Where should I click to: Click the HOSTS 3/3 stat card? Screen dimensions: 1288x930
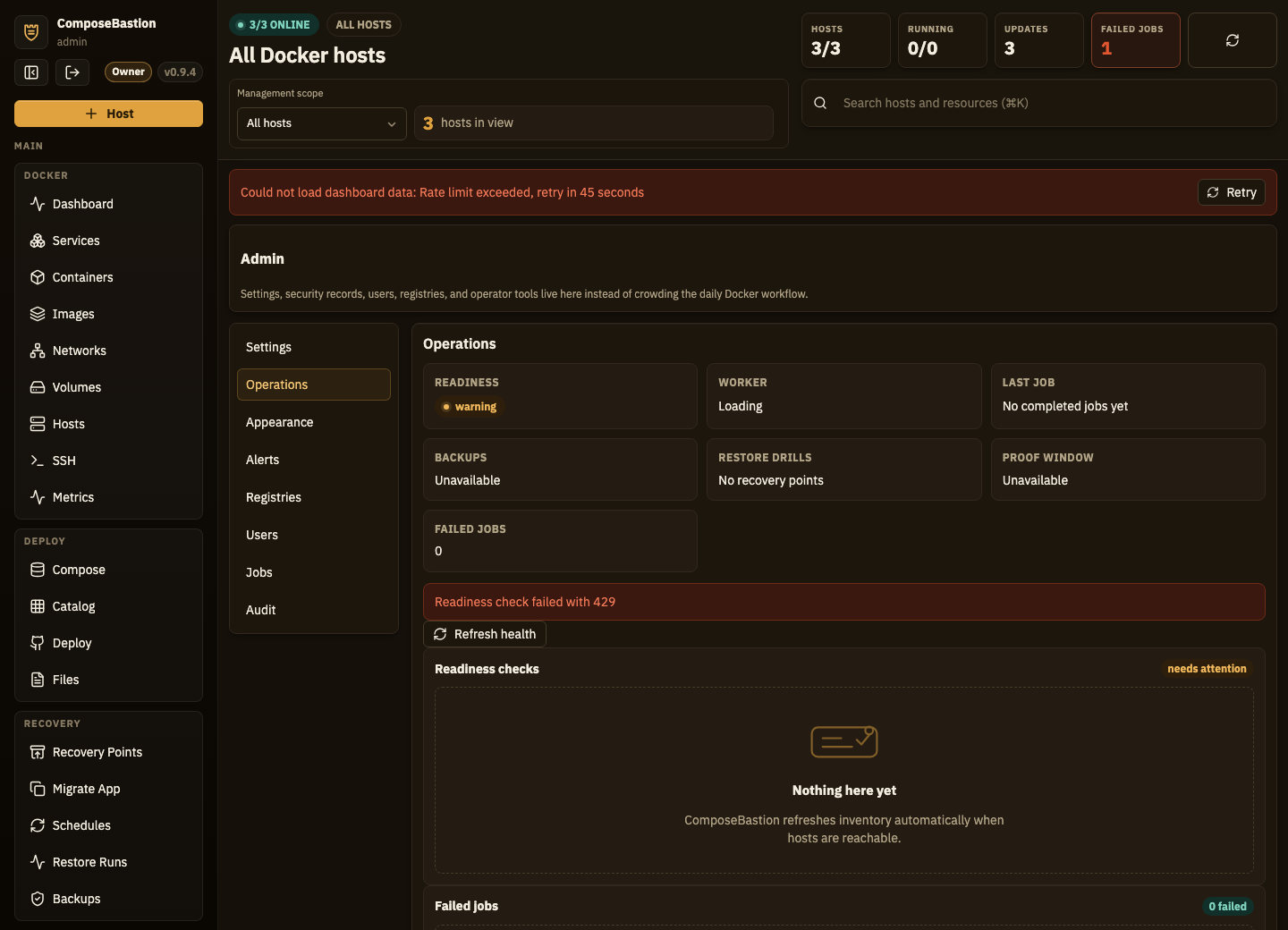pyautogui.click(x=845, y=40)
